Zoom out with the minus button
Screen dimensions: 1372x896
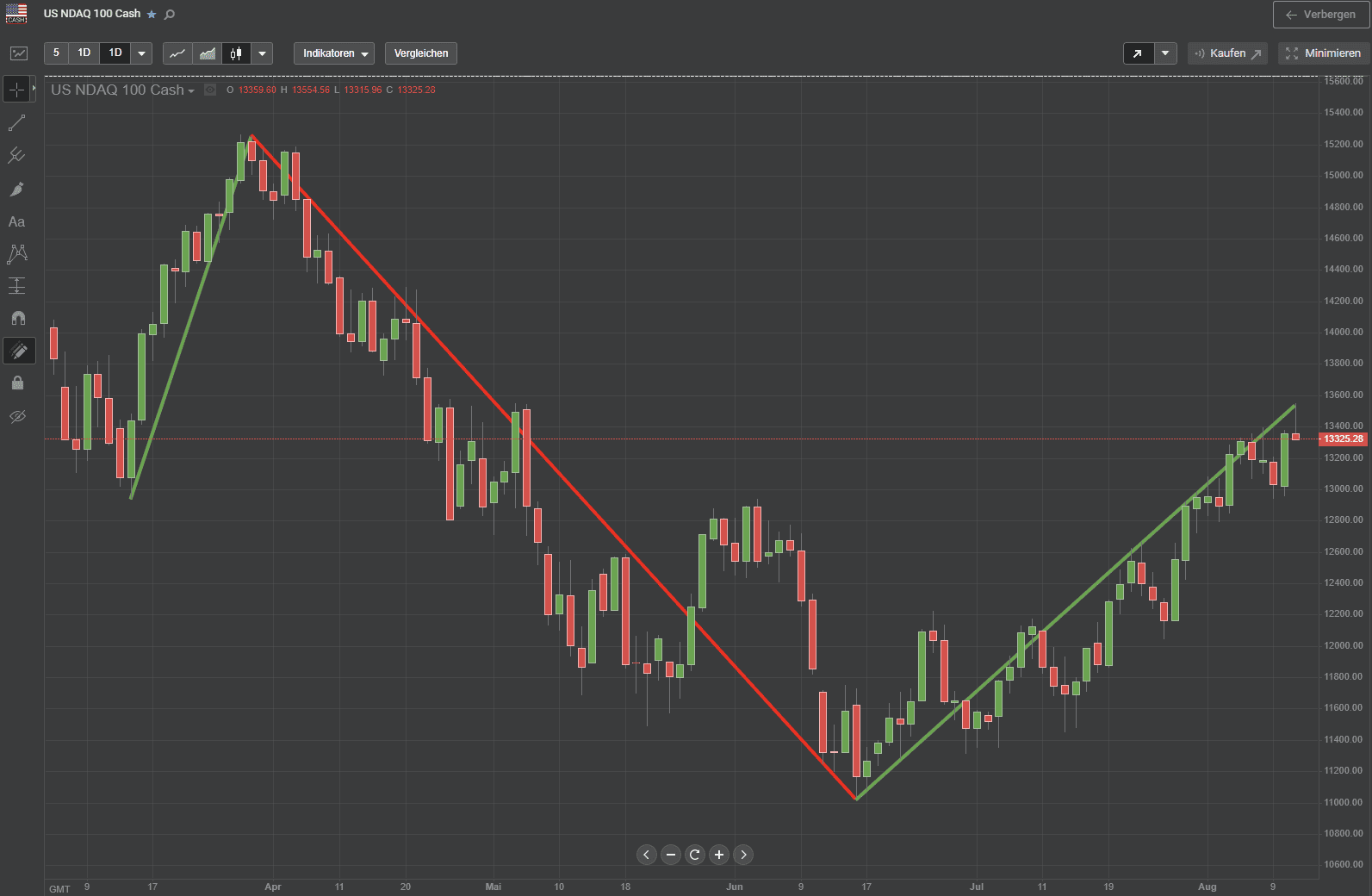point(671,855)
